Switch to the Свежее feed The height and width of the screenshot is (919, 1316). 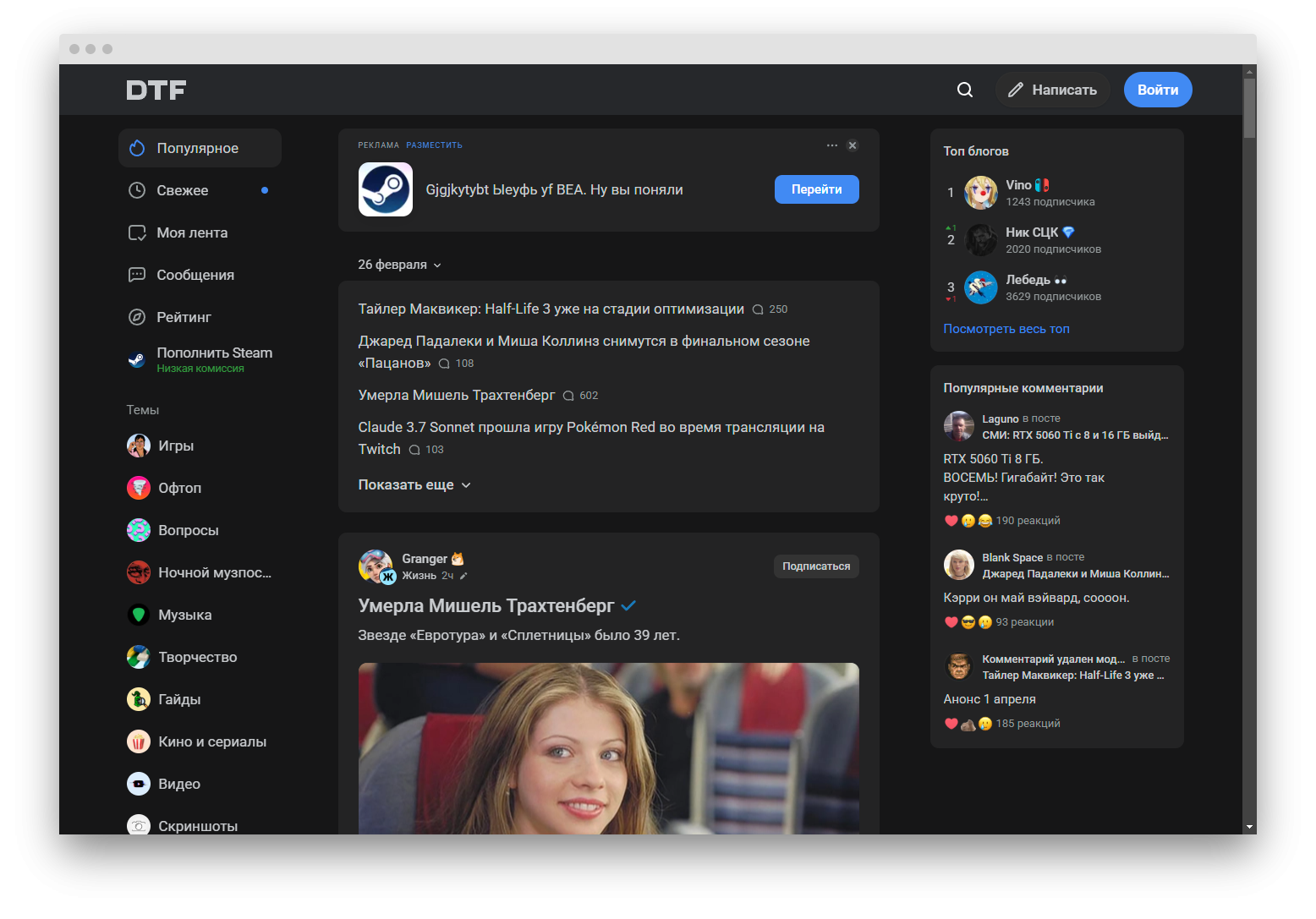coord(200,190)
